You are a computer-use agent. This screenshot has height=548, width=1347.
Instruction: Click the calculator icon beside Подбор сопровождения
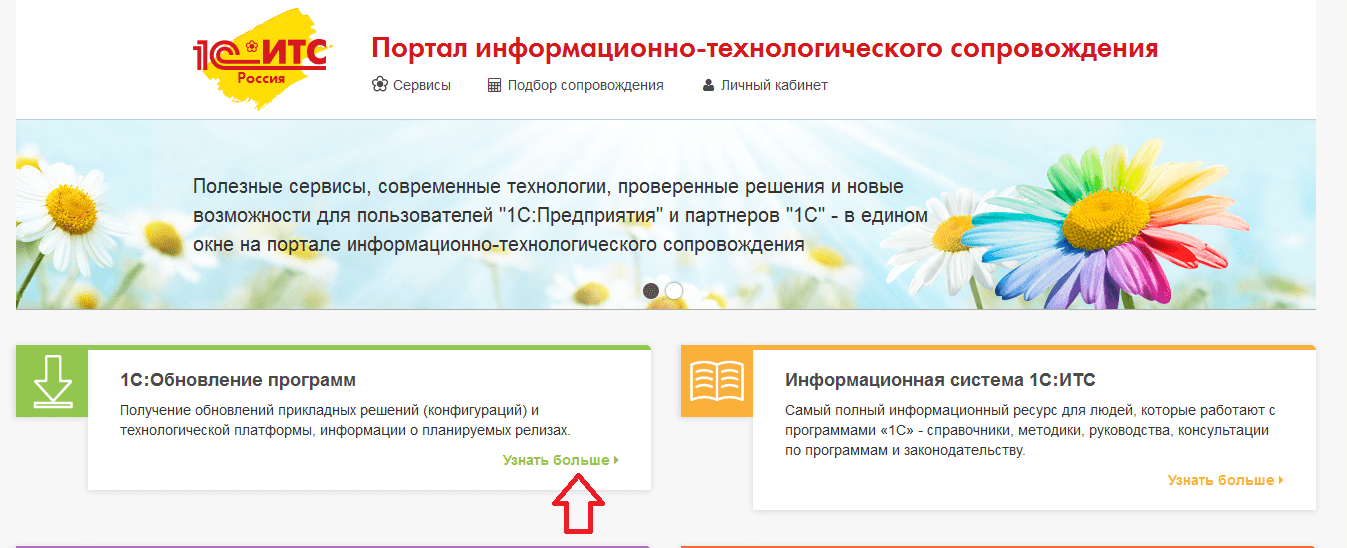(x=494, y=85)
